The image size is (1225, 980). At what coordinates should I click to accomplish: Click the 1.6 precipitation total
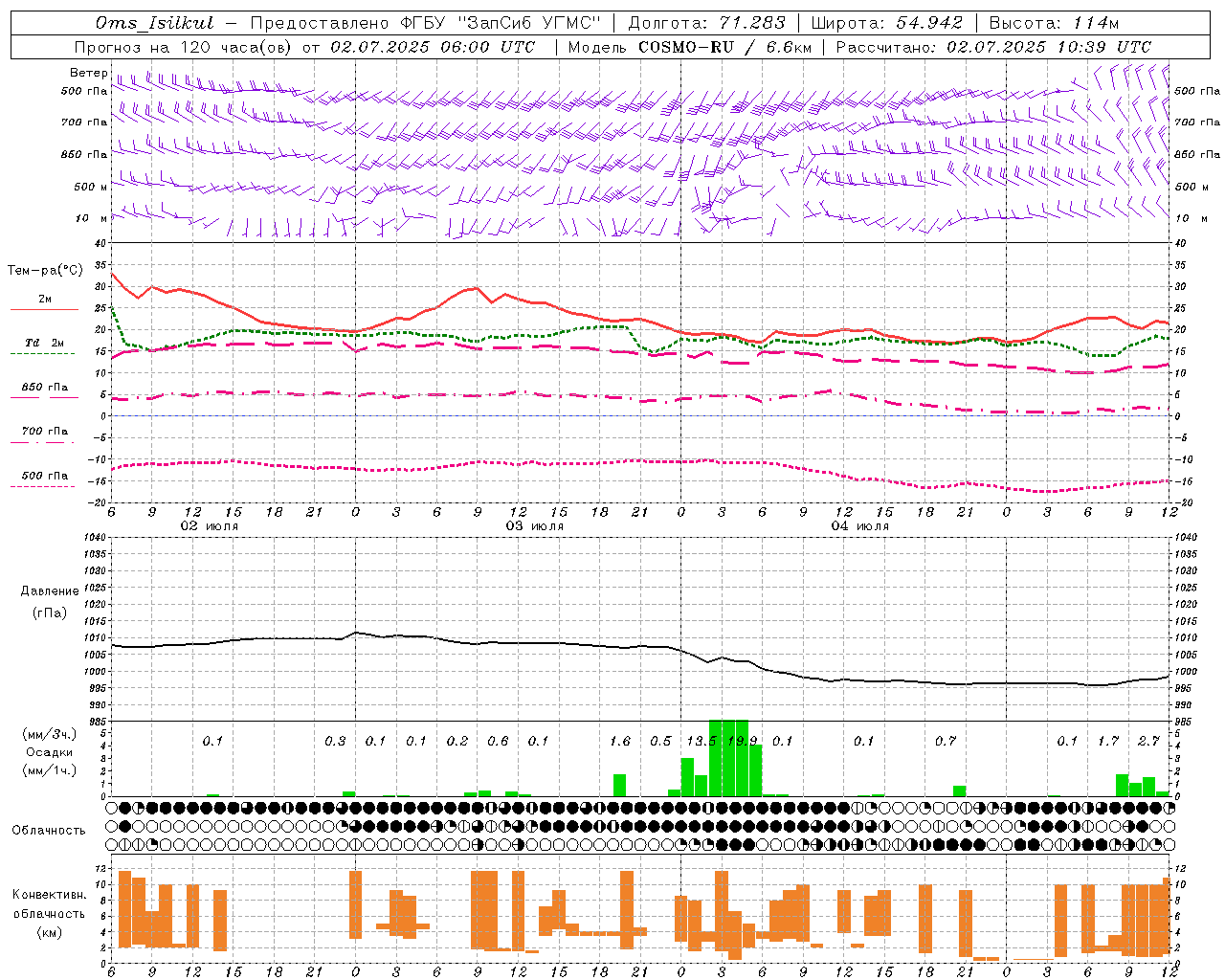point(620,741)
